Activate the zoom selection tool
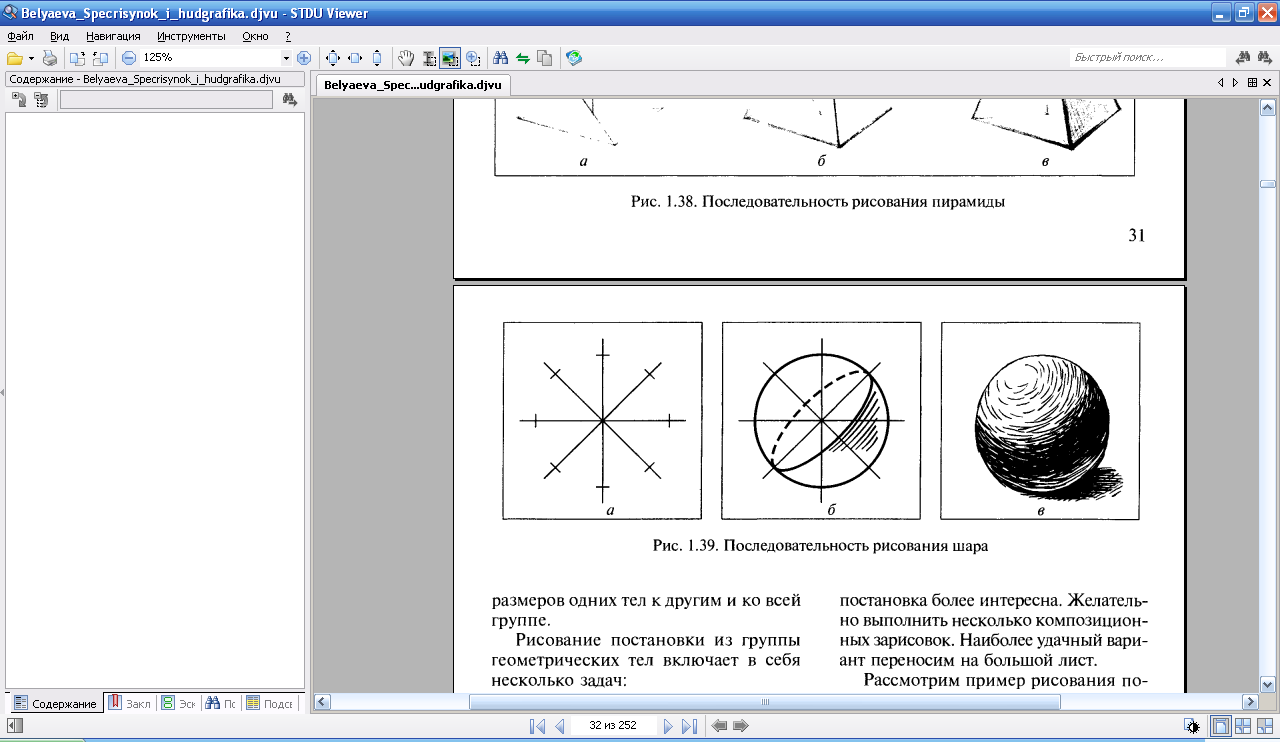The image size is (1280, 742). [472, 58]
